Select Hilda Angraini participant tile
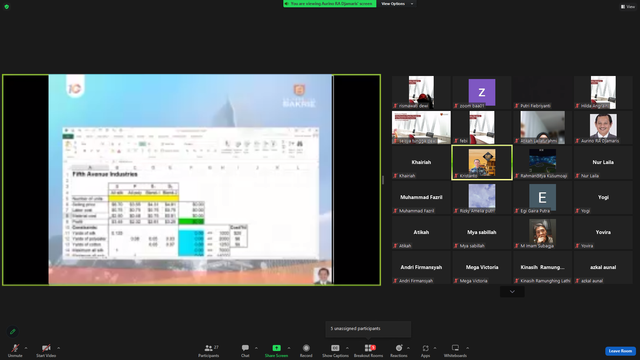Image resolution: width=640 pixels, height=360 pixels. [603, 93]
